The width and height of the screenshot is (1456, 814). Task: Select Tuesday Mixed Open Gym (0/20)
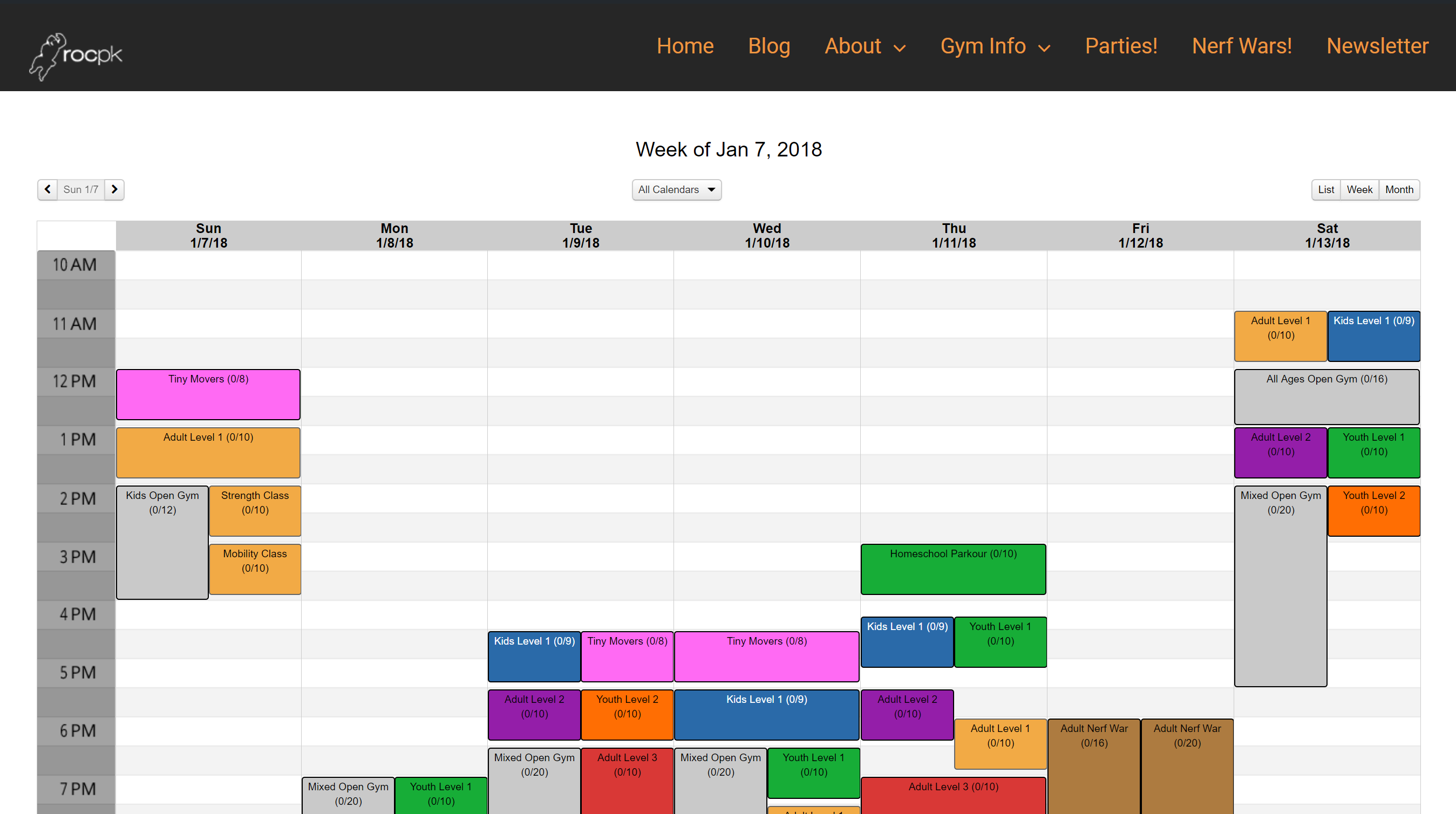click(534, 781)
